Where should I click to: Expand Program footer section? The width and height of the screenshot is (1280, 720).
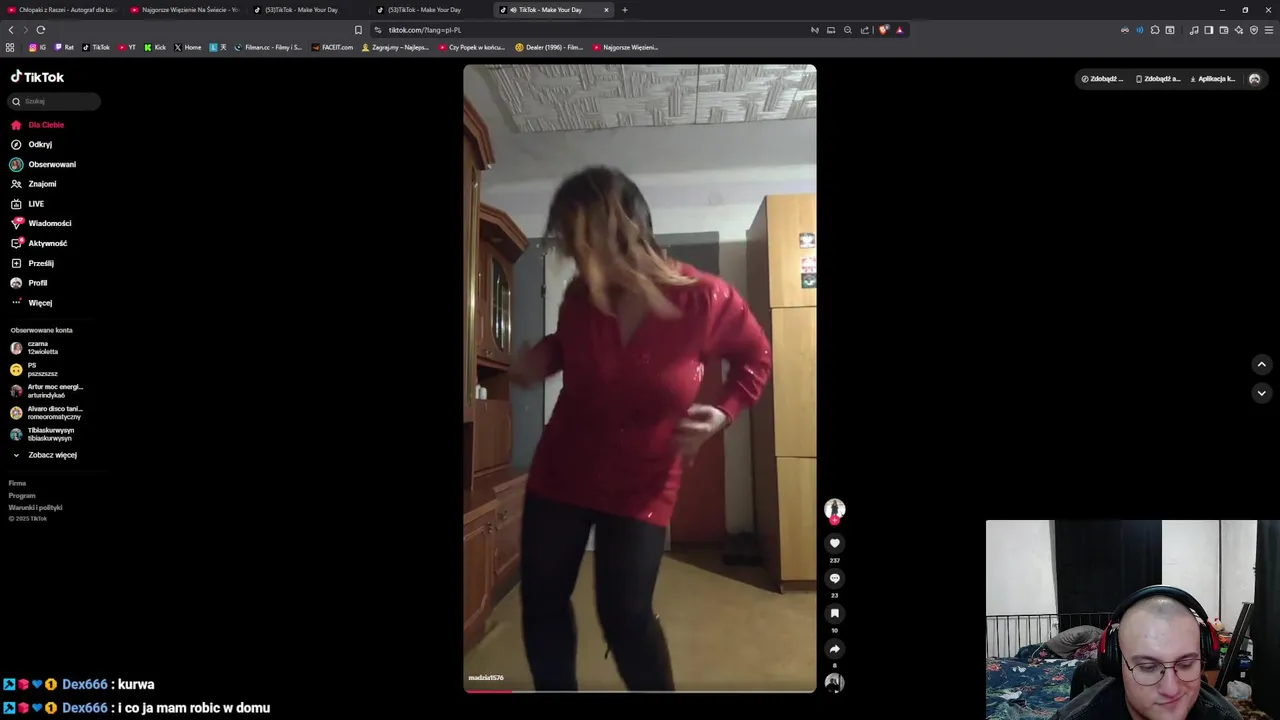pyautogui.click(x=22, y=495)
